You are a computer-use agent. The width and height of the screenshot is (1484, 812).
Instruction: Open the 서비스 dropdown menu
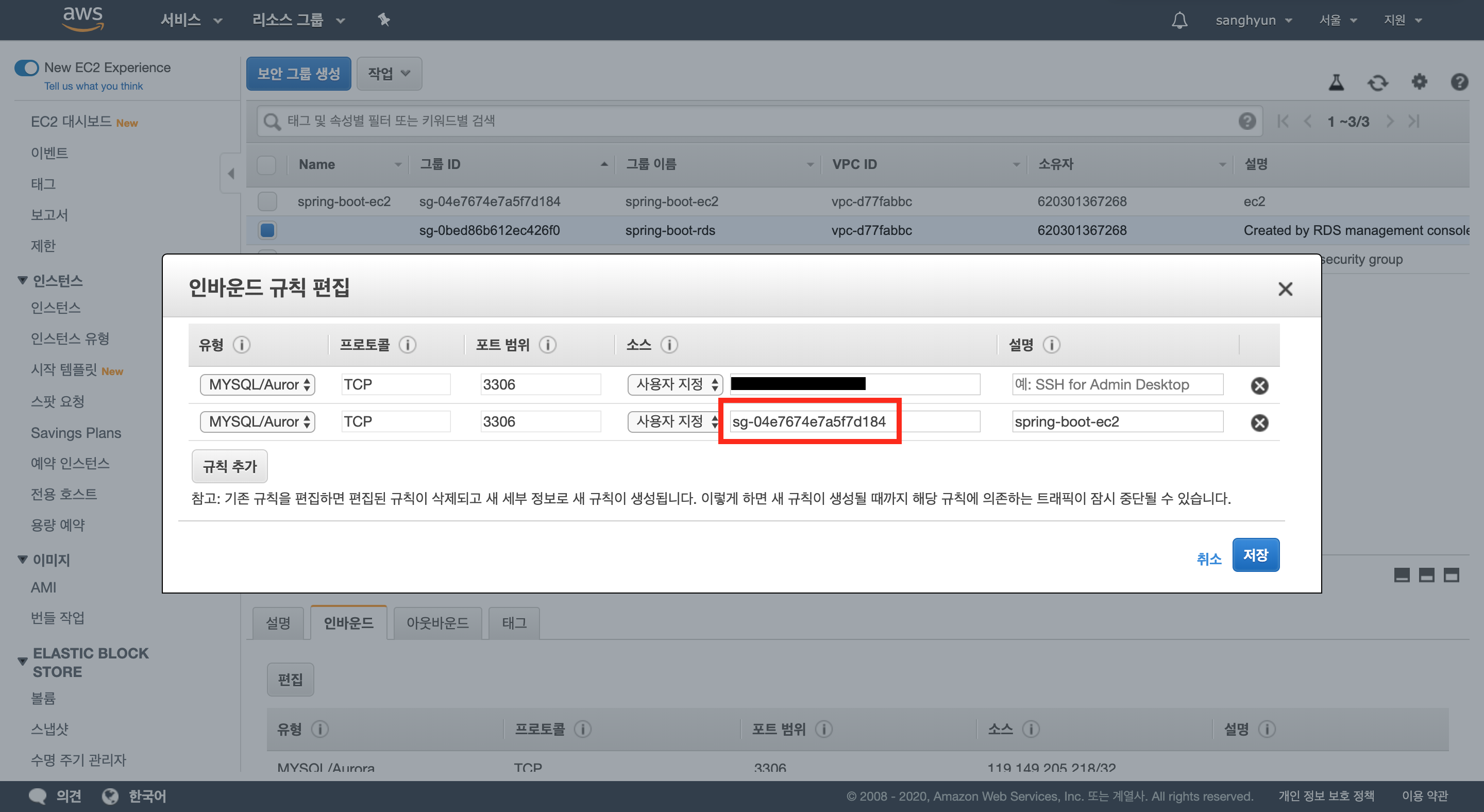click(x=191, y=20)
